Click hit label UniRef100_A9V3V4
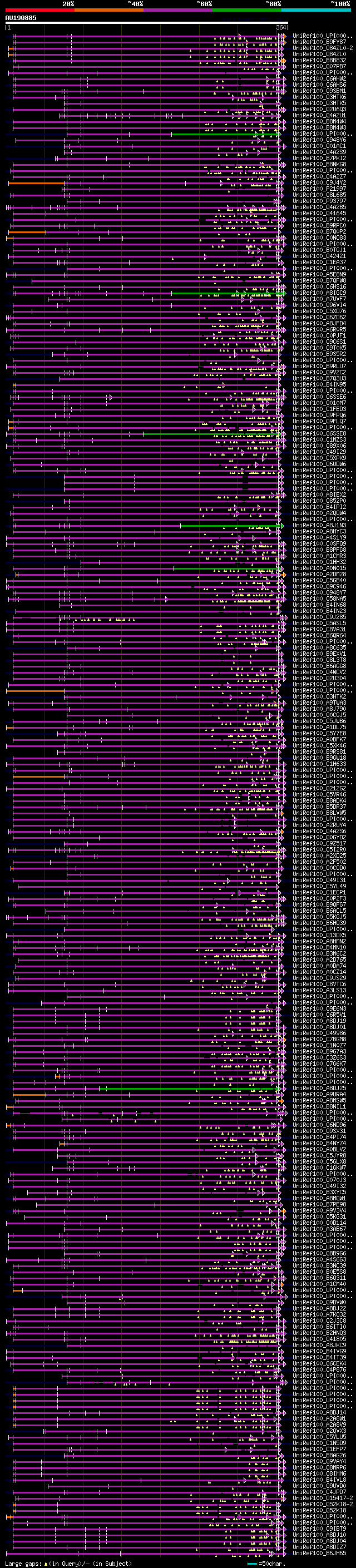The width and height of the screenshot is (356, 1568). pos(319,1211)
